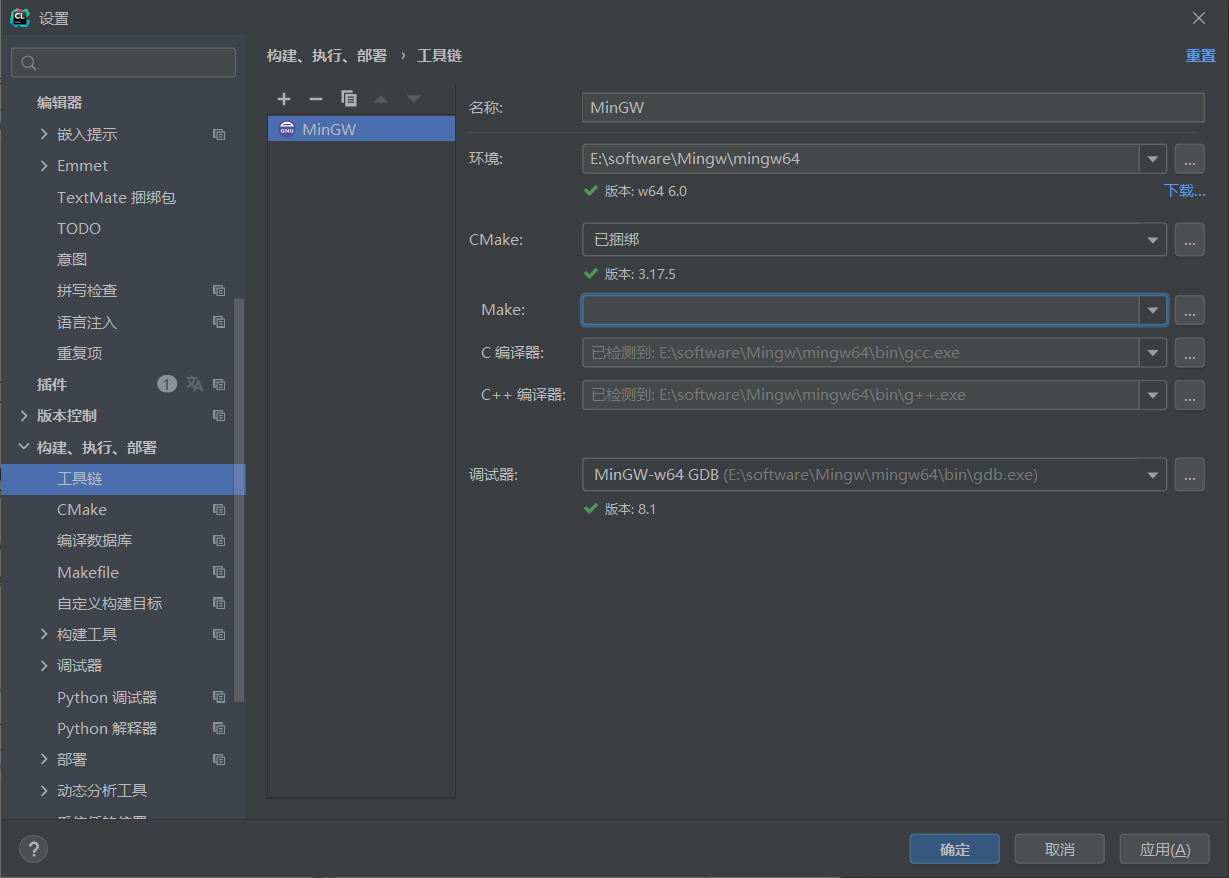The height and width of the screenshot is (878, 1229).
Task: Focus the Make path input field
Action: 861,310
